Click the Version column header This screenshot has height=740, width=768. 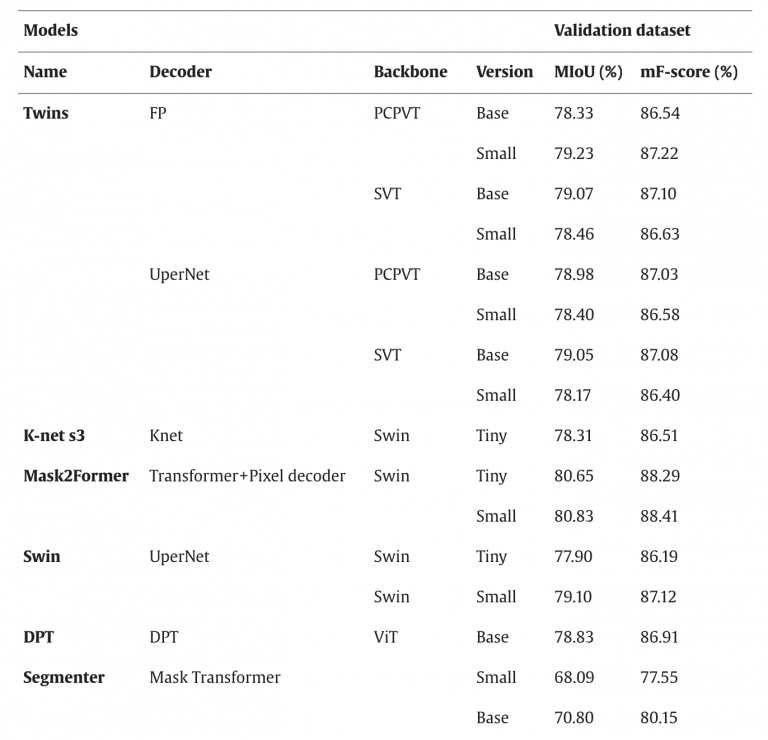point(504,72)
